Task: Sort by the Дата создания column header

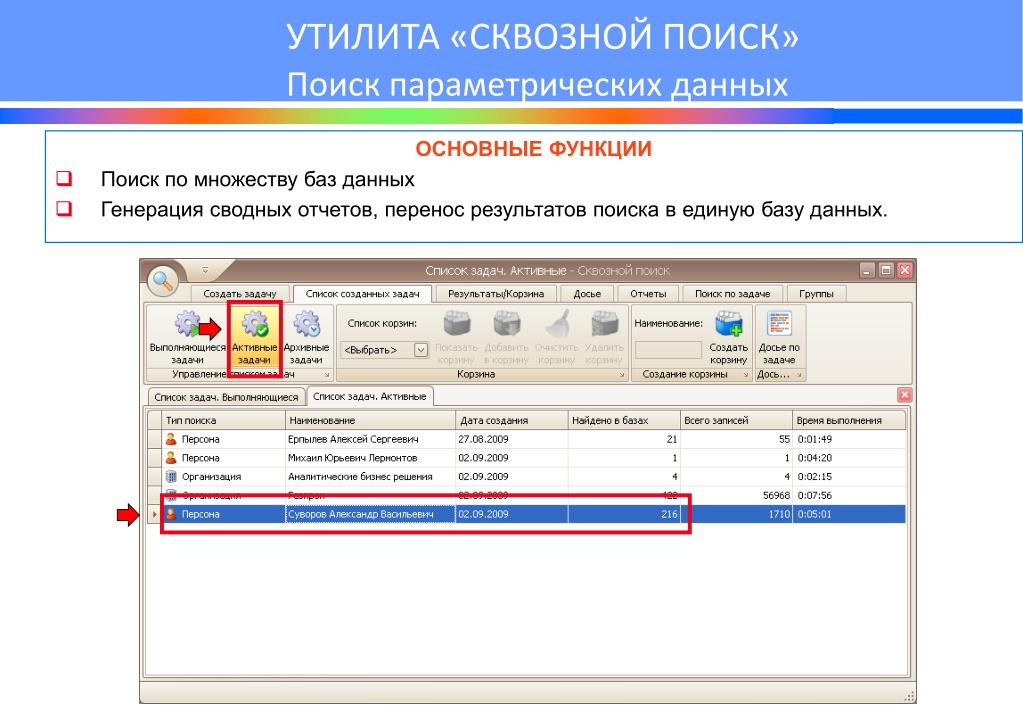Action: tap(512, 420)
